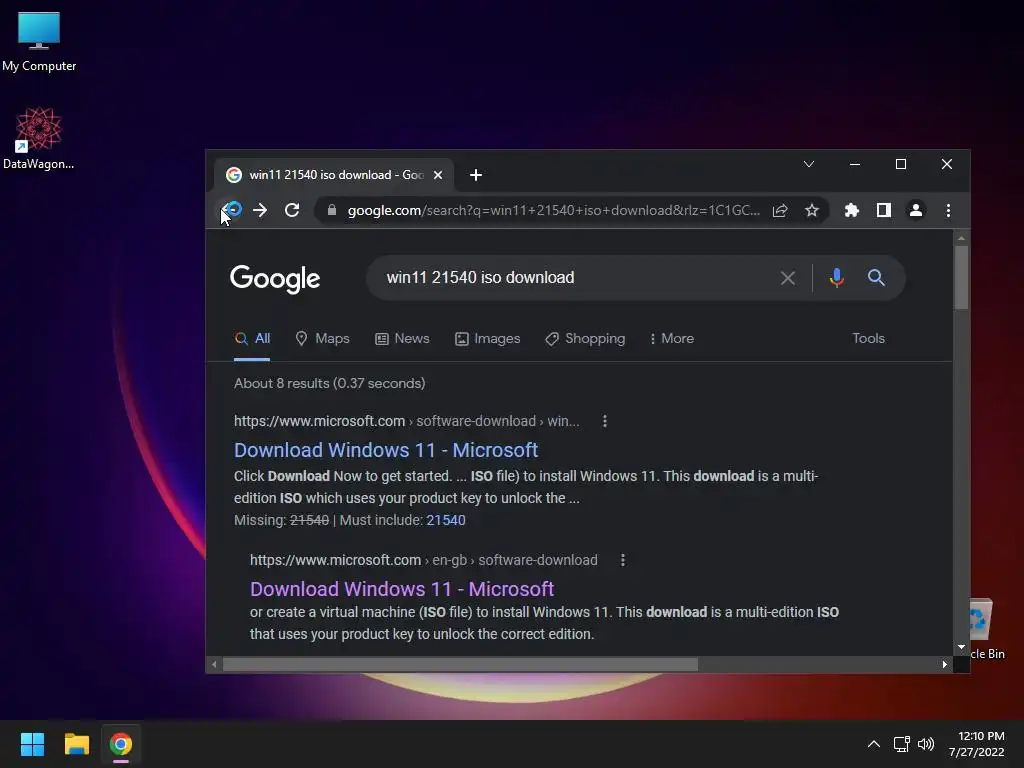
Task: Click the Must include 21540 link
Action: [x=446, y=520]
